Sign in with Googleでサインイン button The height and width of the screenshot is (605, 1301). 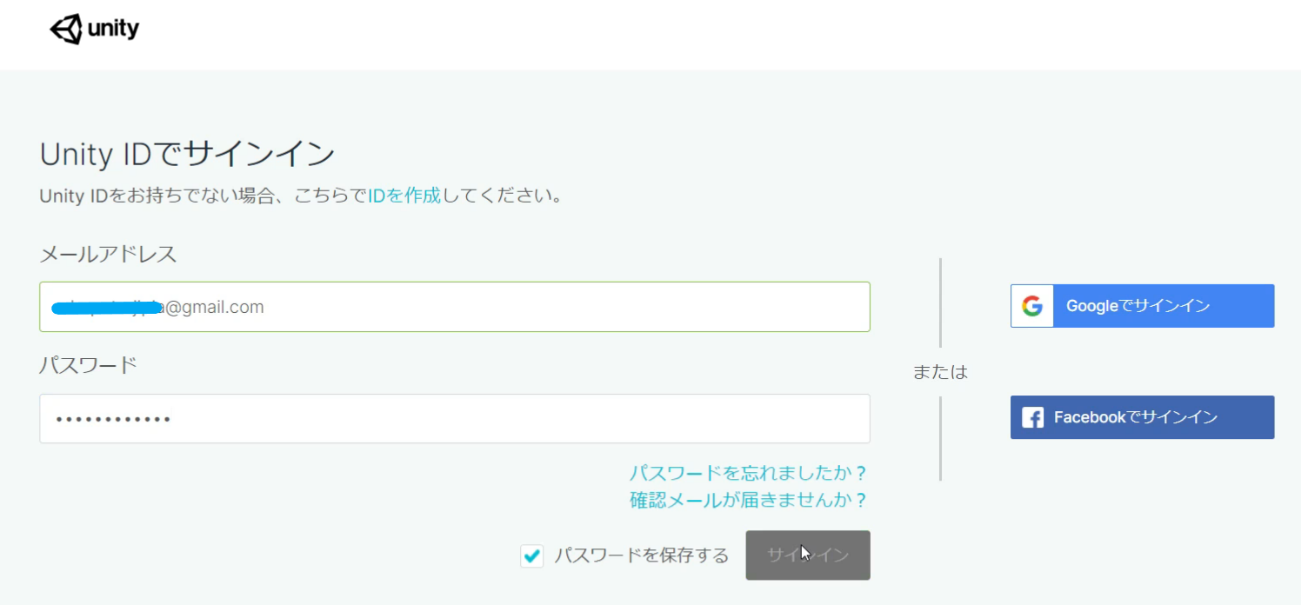pos(1142,306)
